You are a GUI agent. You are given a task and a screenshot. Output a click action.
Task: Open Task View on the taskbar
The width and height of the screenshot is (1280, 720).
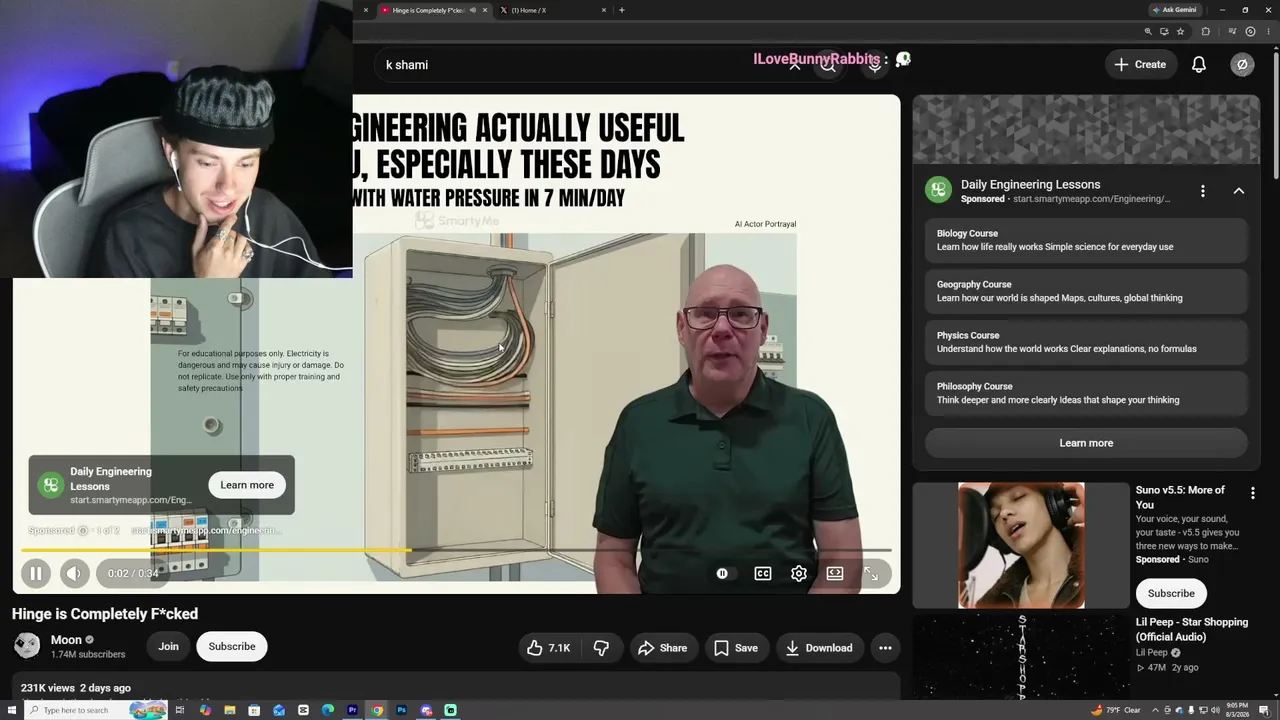[180, 710]
